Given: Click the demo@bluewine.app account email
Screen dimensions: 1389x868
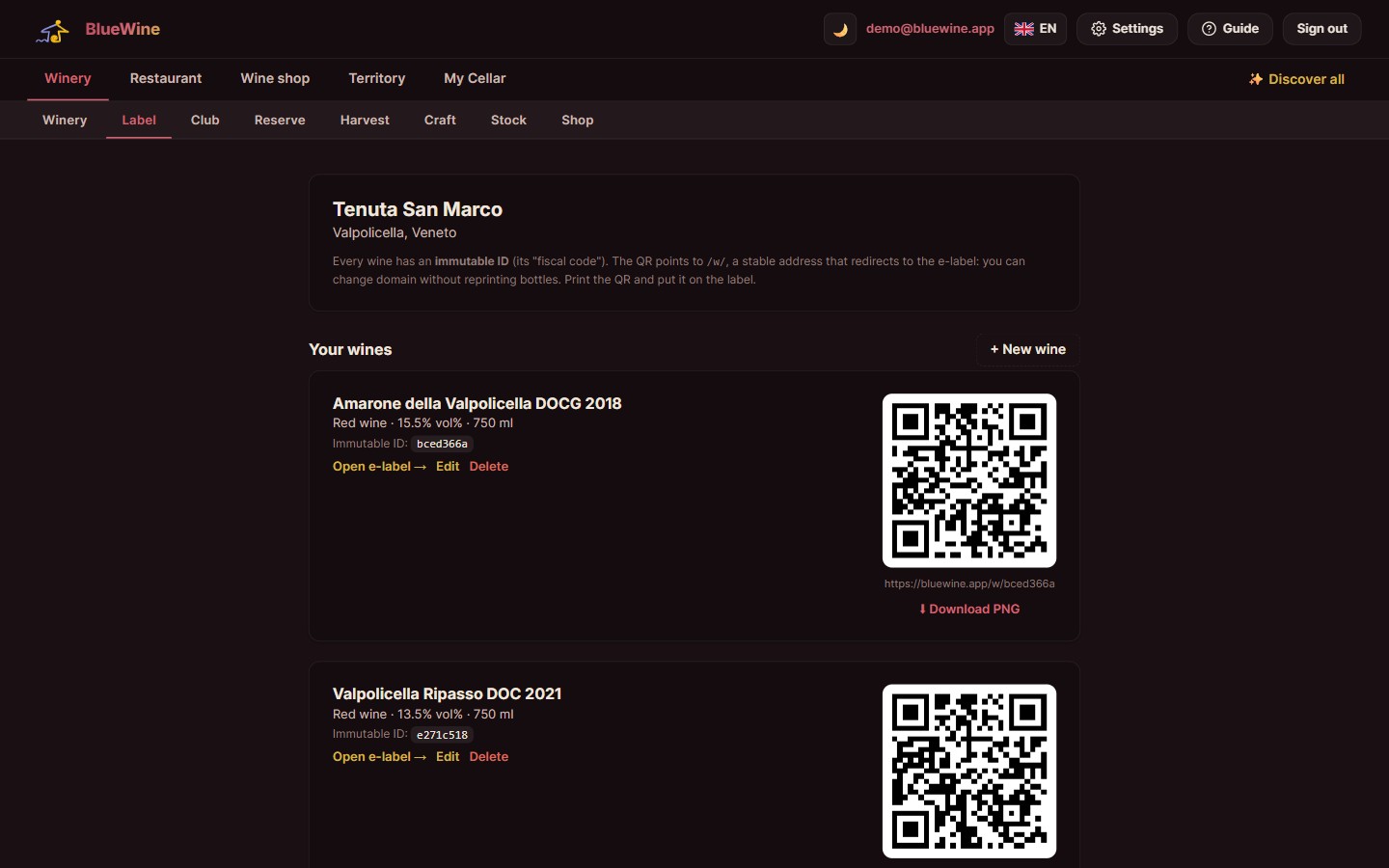Looking at the screenshot, I should (930, 29).
